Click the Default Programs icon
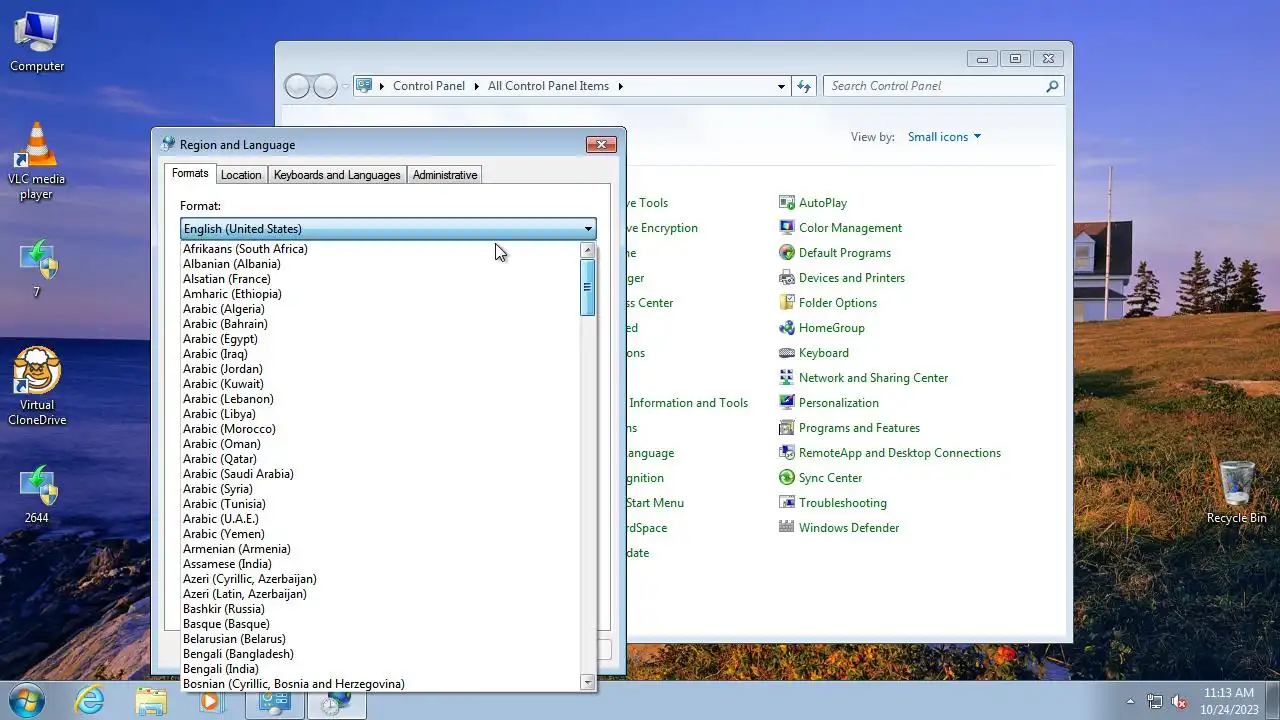Screen dimensions: 1280x720 pyautogui.click(x=787, y=253)
